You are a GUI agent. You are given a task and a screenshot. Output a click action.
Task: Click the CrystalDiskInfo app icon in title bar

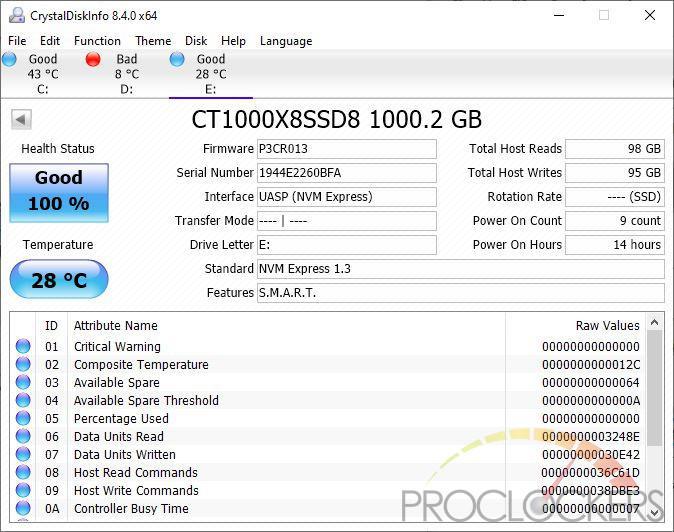17,15
